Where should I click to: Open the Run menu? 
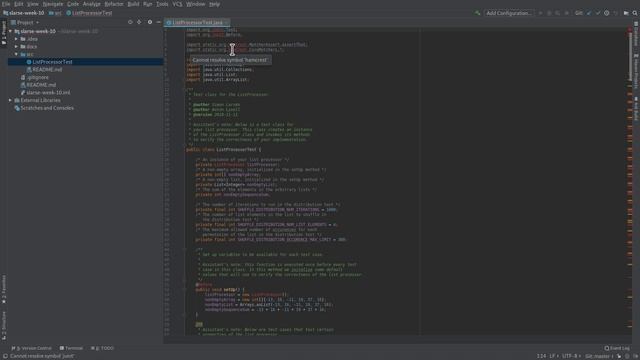tap(148, 4)
